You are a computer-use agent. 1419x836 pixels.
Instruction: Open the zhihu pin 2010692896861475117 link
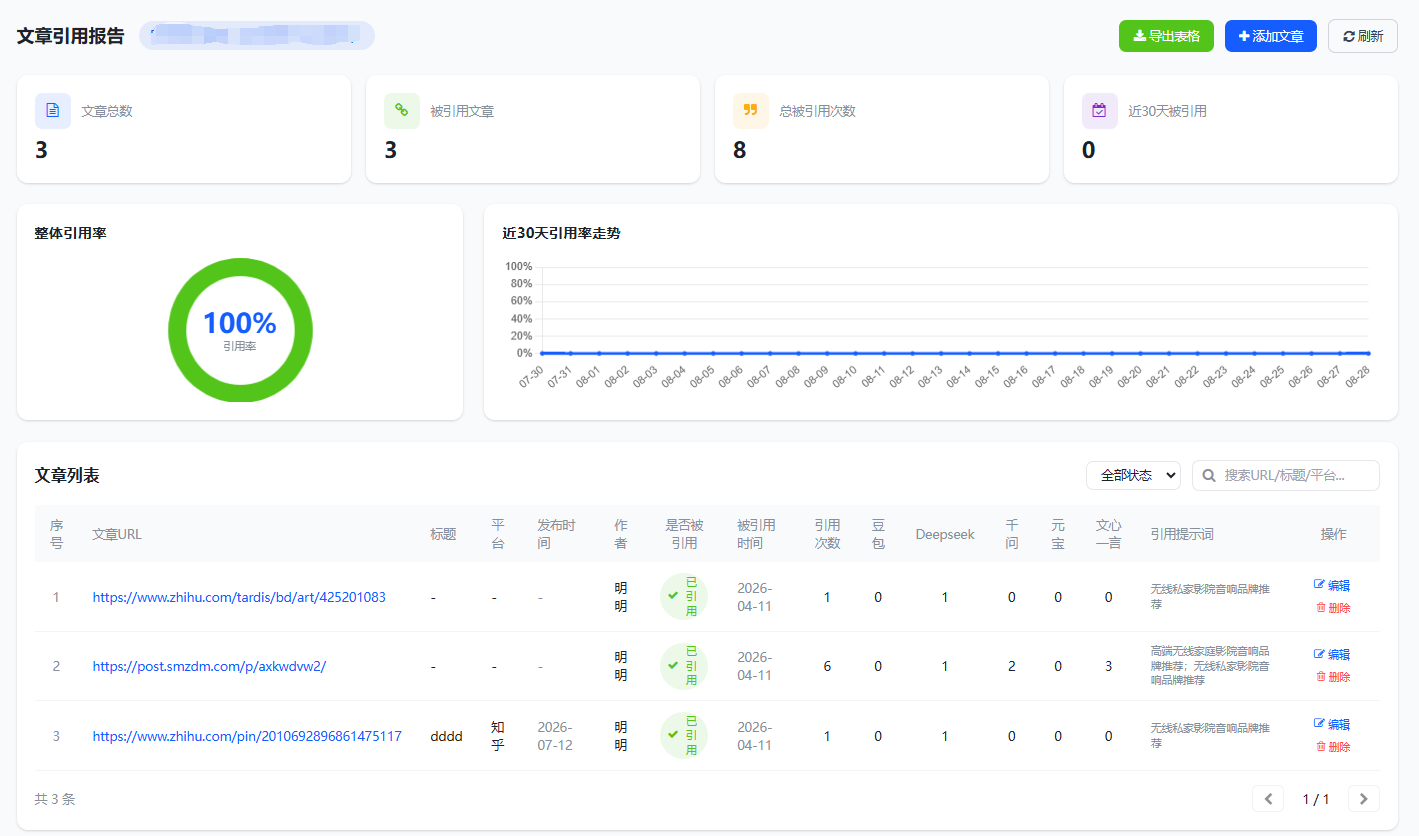click(247, 736)
